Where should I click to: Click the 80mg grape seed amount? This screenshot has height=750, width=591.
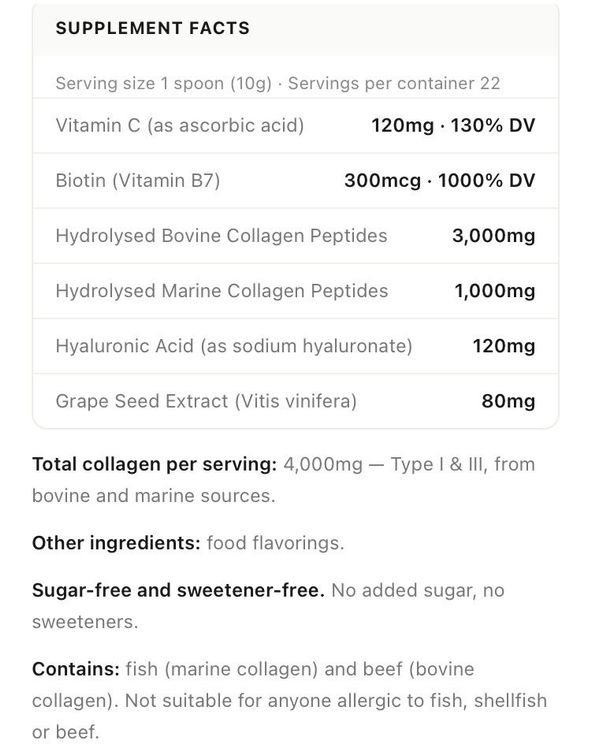pyautogui.click(x=508, y=401)
